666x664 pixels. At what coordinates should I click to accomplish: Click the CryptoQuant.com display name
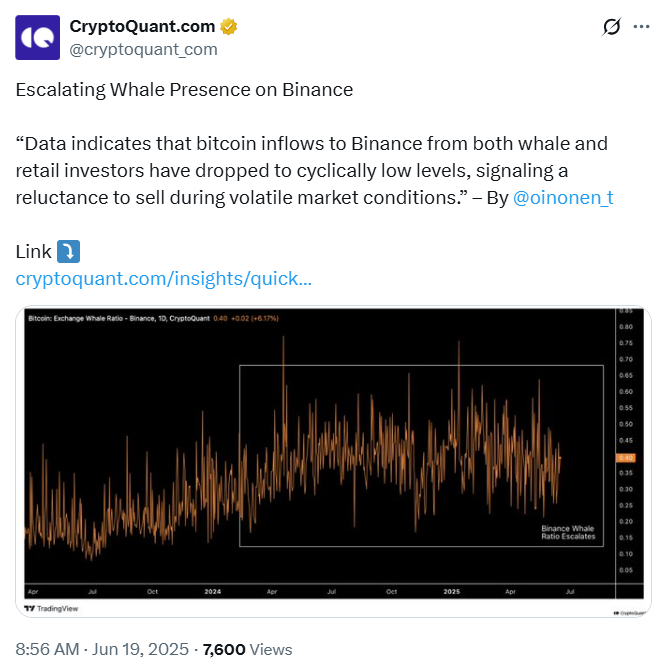point(142,26)
